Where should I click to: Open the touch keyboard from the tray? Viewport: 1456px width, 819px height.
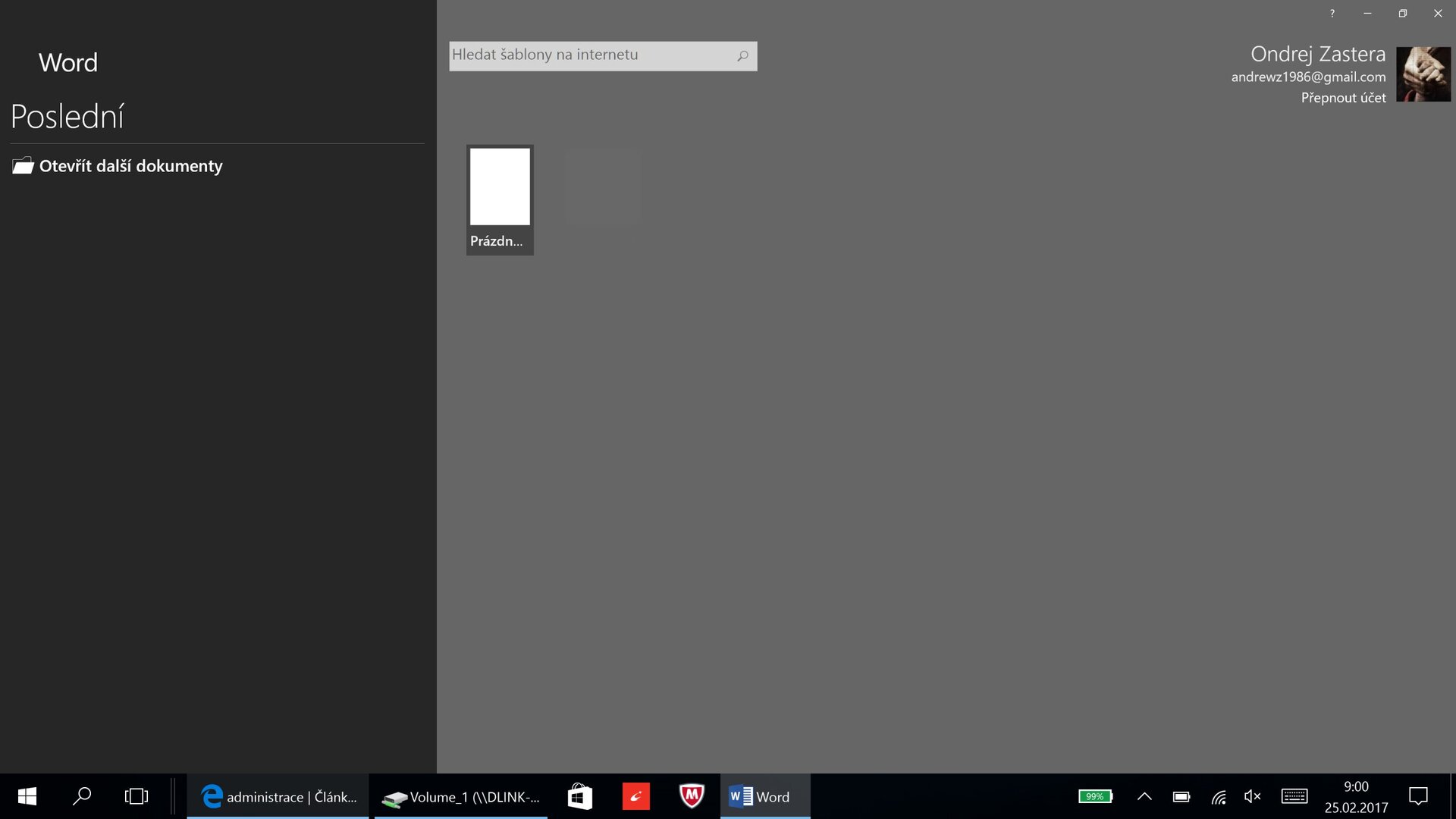click(1294, 796)
